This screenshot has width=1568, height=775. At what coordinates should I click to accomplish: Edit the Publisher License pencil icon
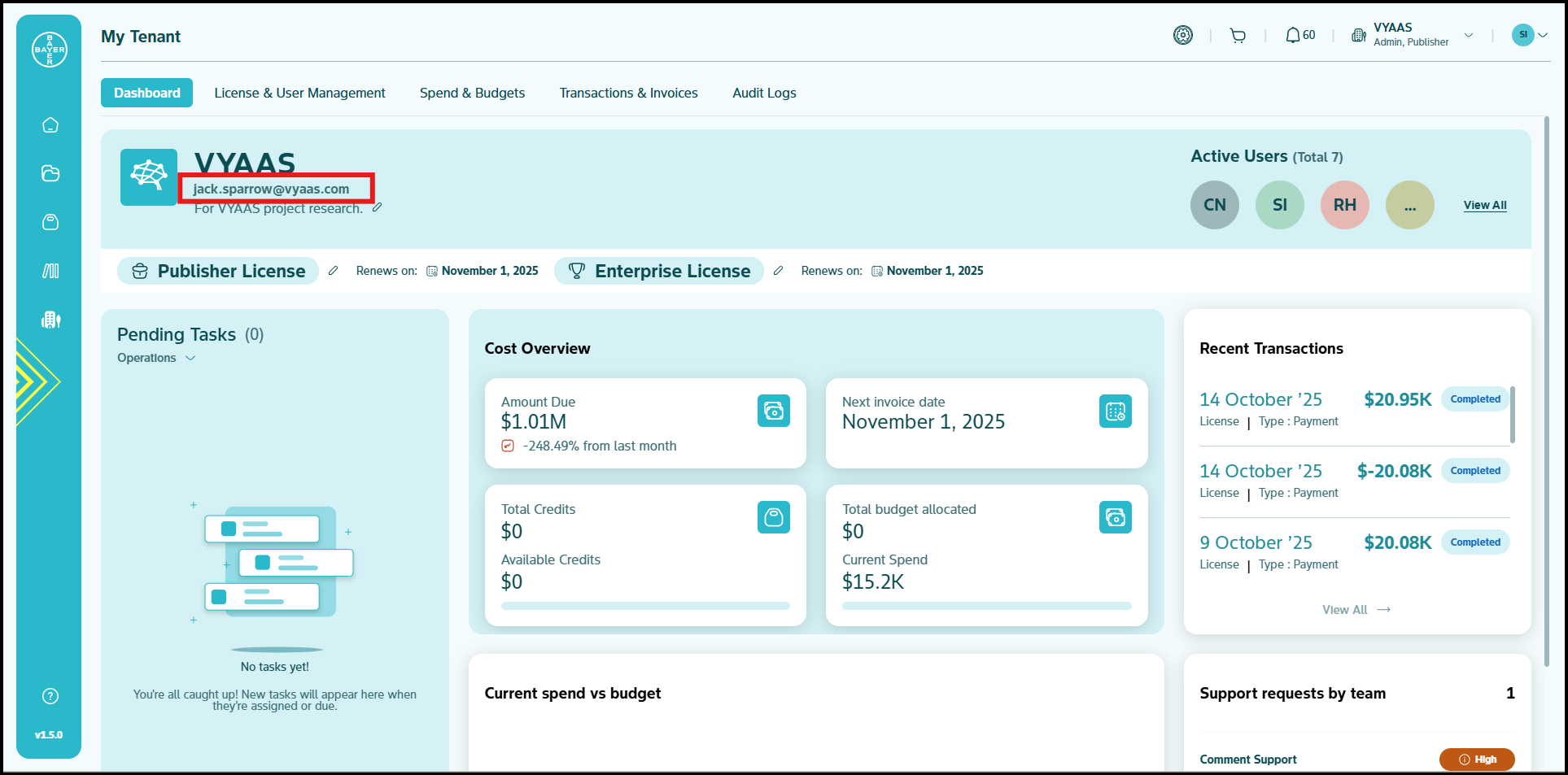[333, 271]
